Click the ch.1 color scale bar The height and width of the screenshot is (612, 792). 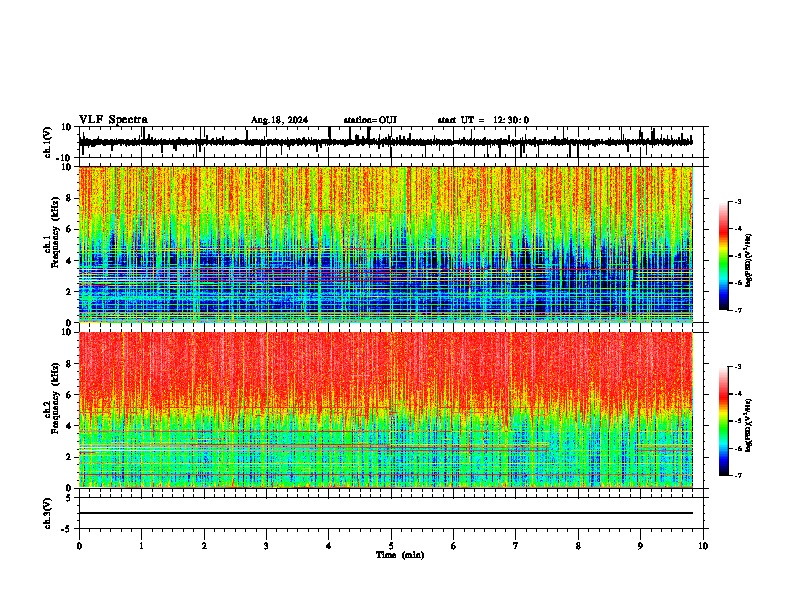724,256
